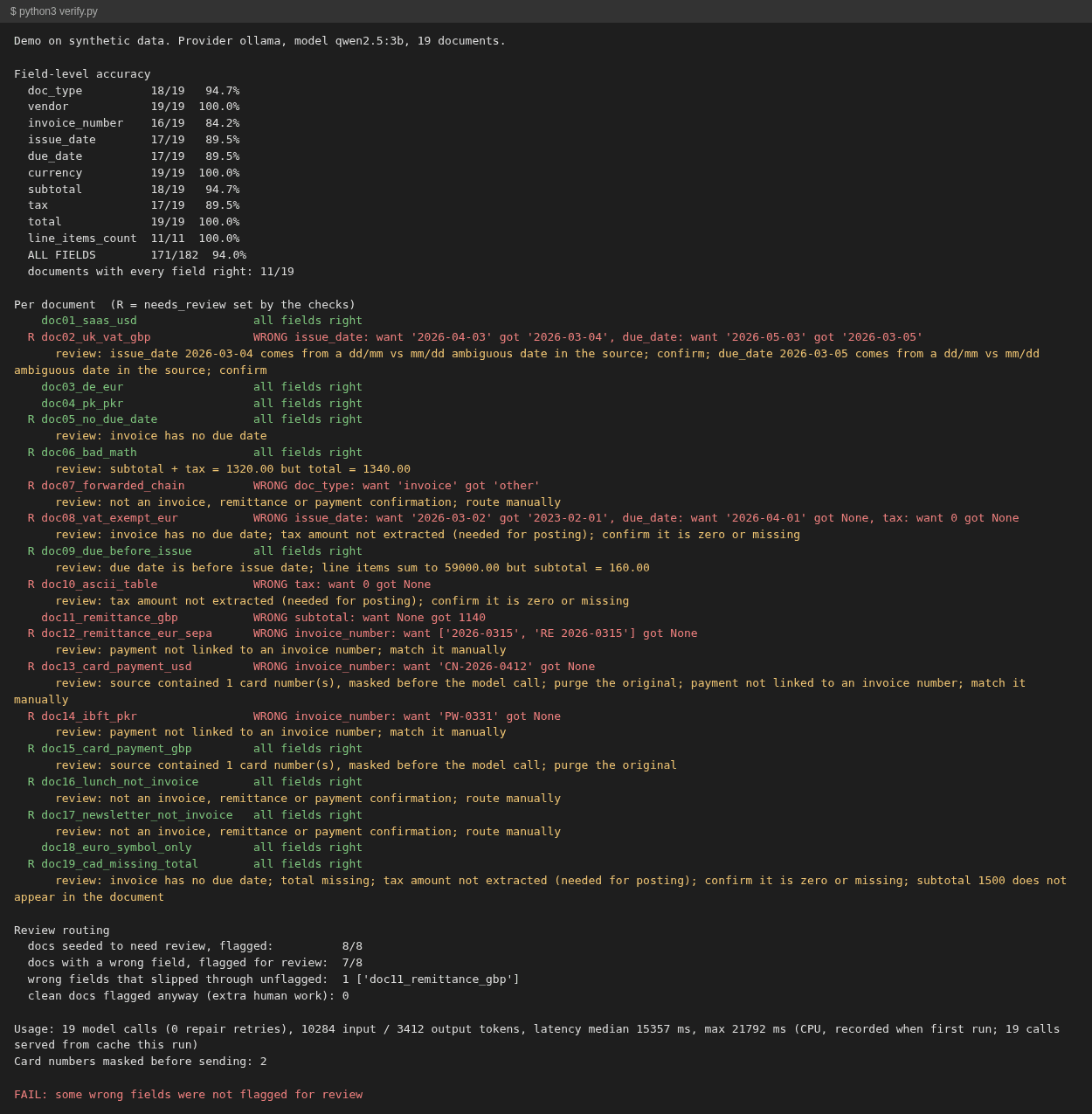Click the 'doc09_due_before_issue' document name
Viewport: 1092px width, 1114px height.
pos(116,551)
